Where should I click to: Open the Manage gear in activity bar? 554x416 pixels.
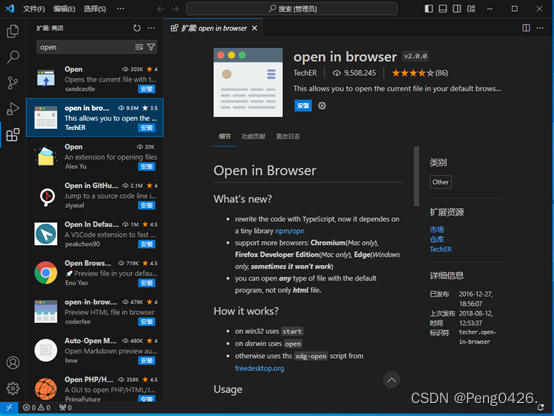point(13,388)
